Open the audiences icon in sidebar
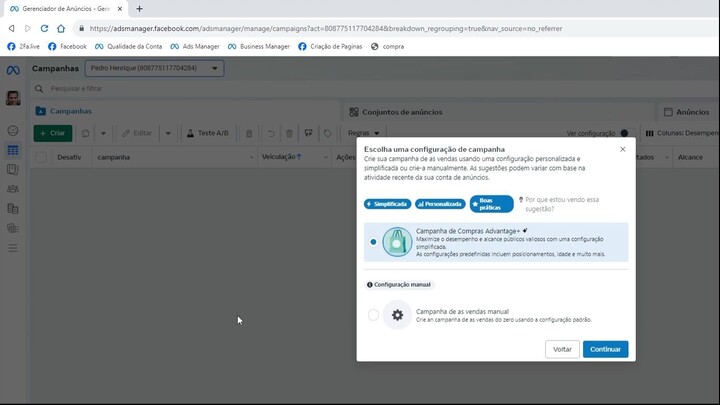The image size is (720, 405). click(13, 189)
